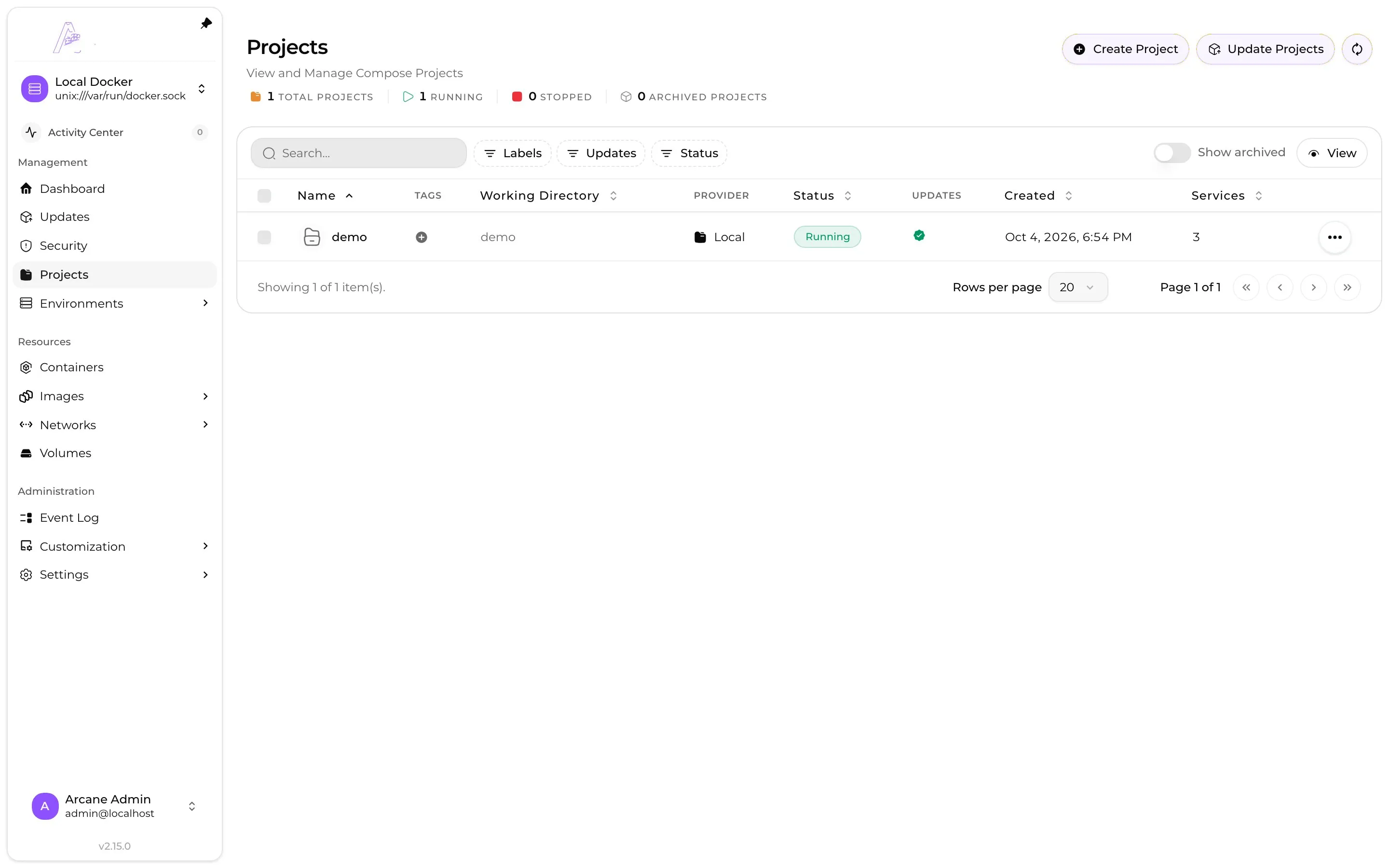This screenshot has height=868, width=1389.
Task: Check the select-all checkbox in table header
Action: (264, 196)
